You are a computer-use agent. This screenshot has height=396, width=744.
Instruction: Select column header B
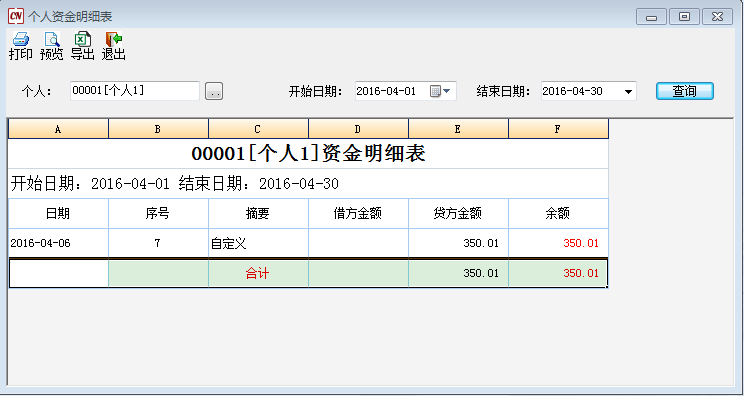(158, 129)
